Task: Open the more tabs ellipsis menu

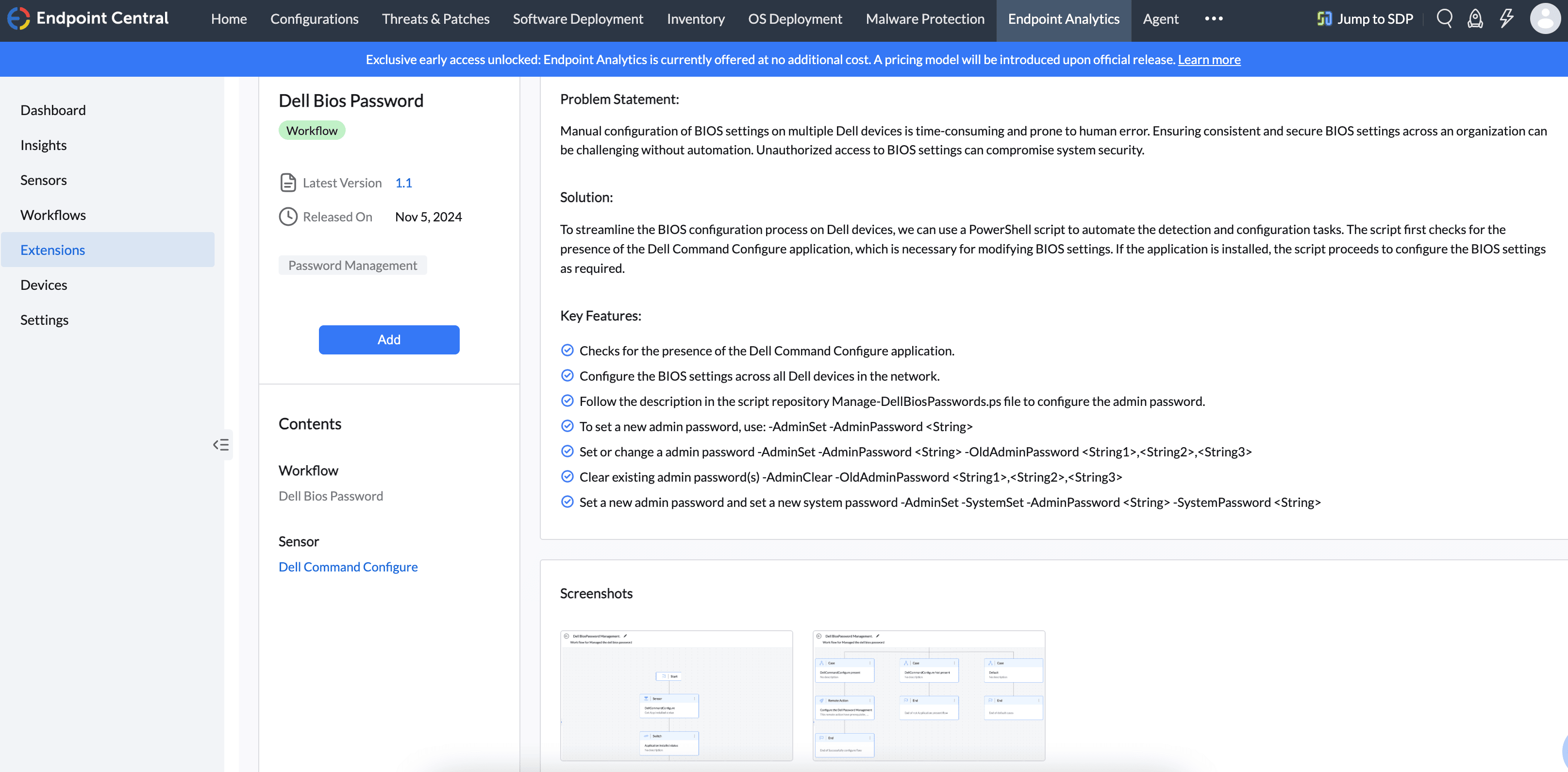Action: pos(1213,19)
